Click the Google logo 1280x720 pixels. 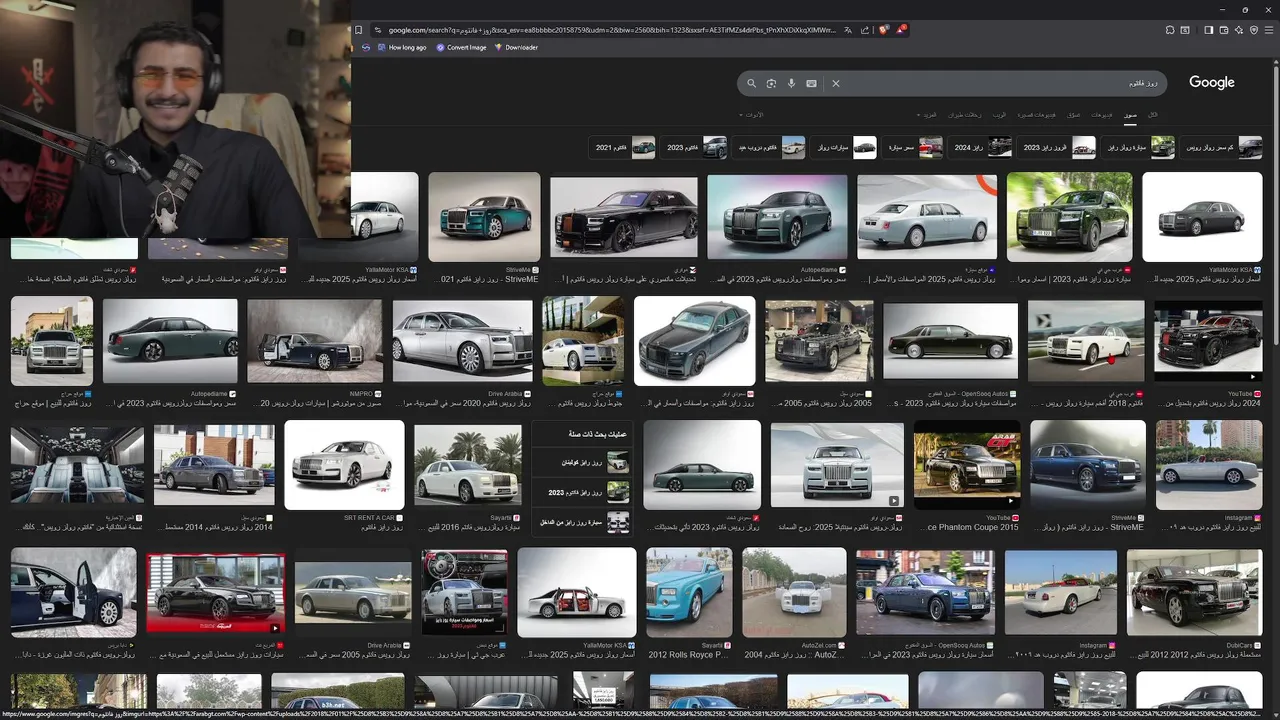pyautogui.click(x=1211, y=83)
